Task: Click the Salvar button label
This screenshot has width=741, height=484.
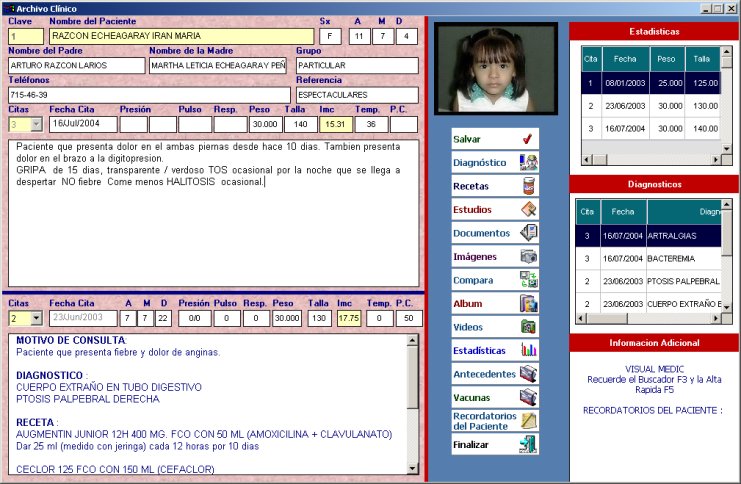Action: click(x=466, y=139)
